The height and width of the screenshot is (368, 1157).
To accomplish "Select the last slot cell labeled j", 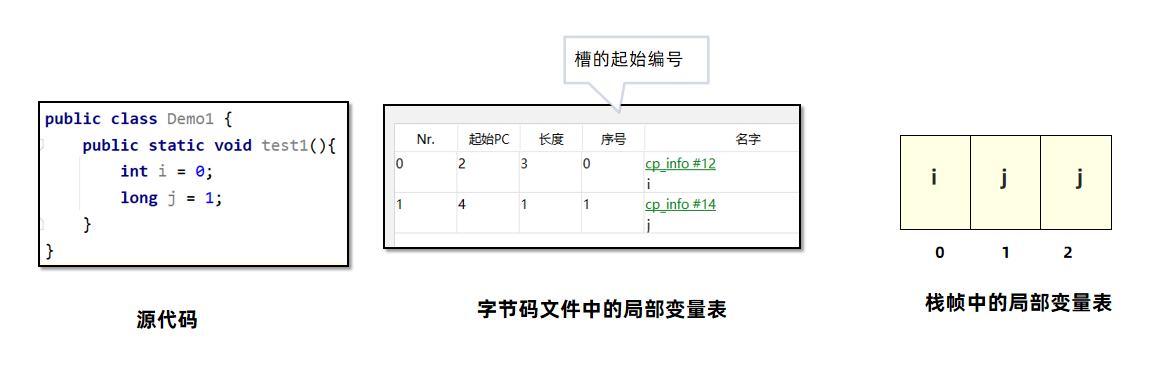I will click(1076, 182).
